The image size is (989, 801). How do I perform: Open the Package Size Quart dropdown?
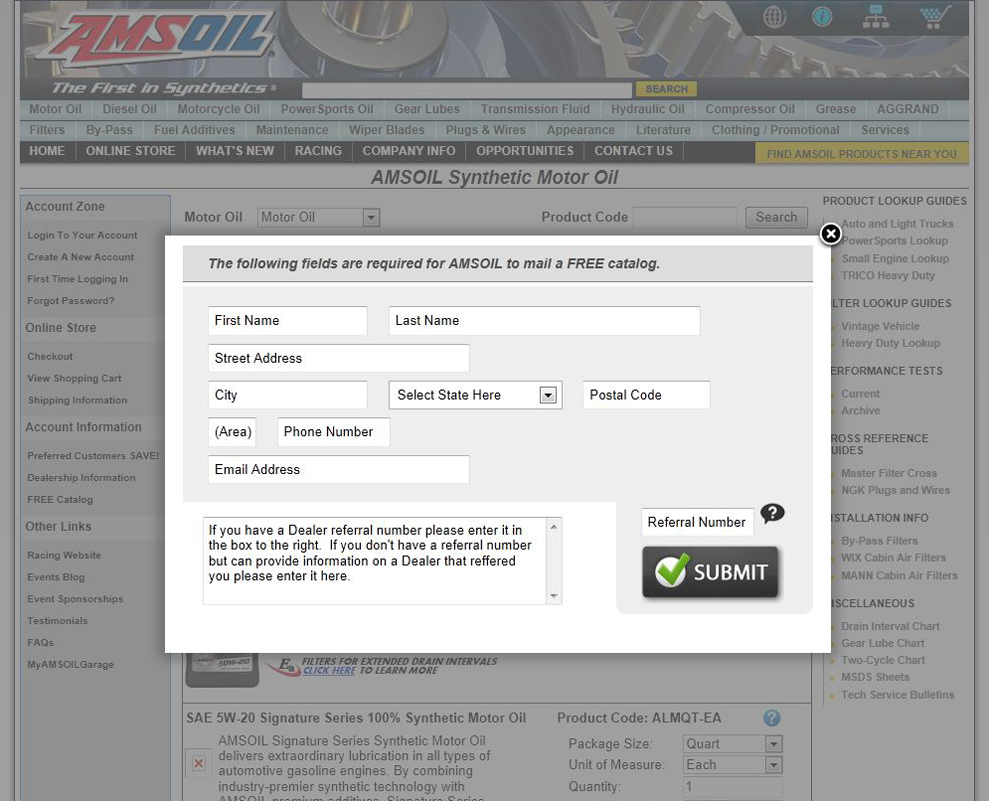coord(733,744)
